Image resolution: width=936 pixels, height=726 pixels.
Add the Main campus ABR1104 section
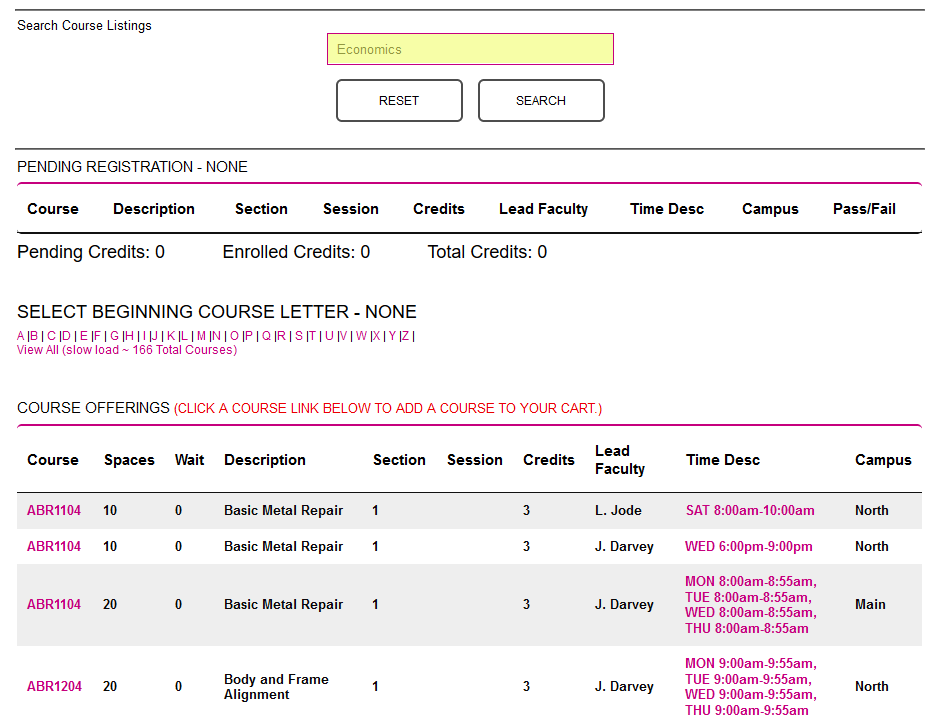click(x=53, y=604)
